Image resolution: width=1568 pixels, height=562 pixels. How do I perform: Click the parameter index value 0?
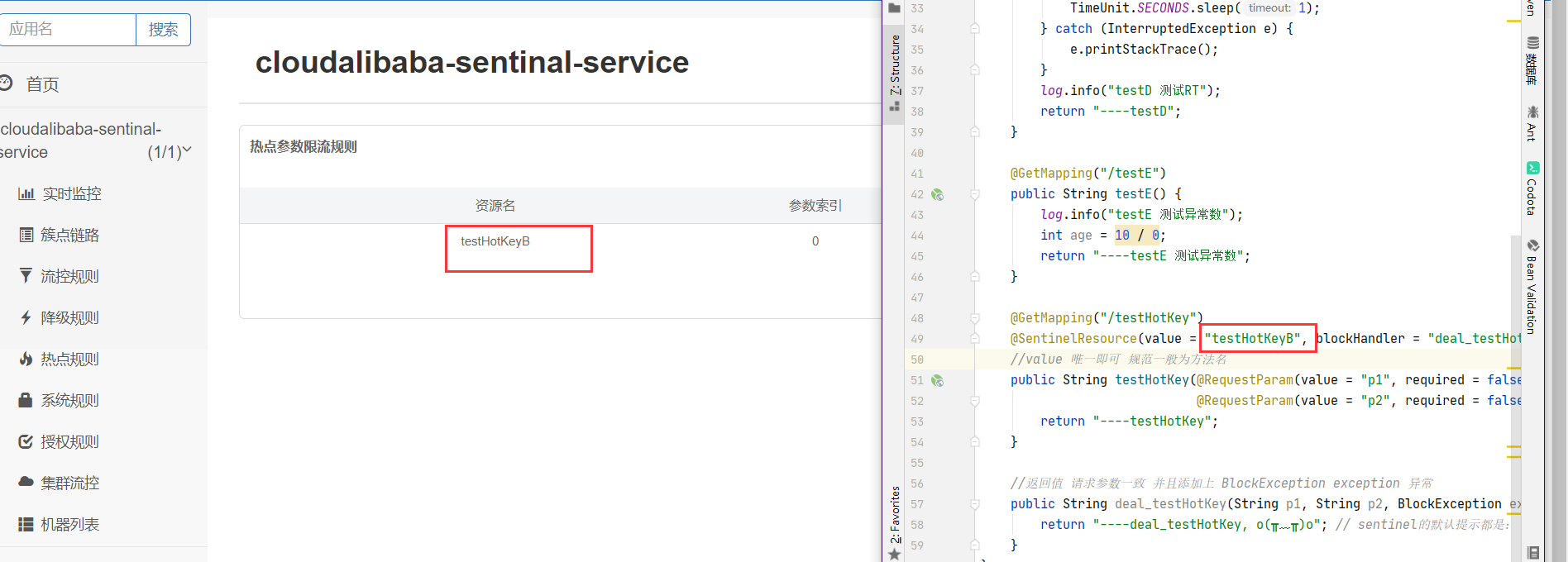tap(815, 241)
